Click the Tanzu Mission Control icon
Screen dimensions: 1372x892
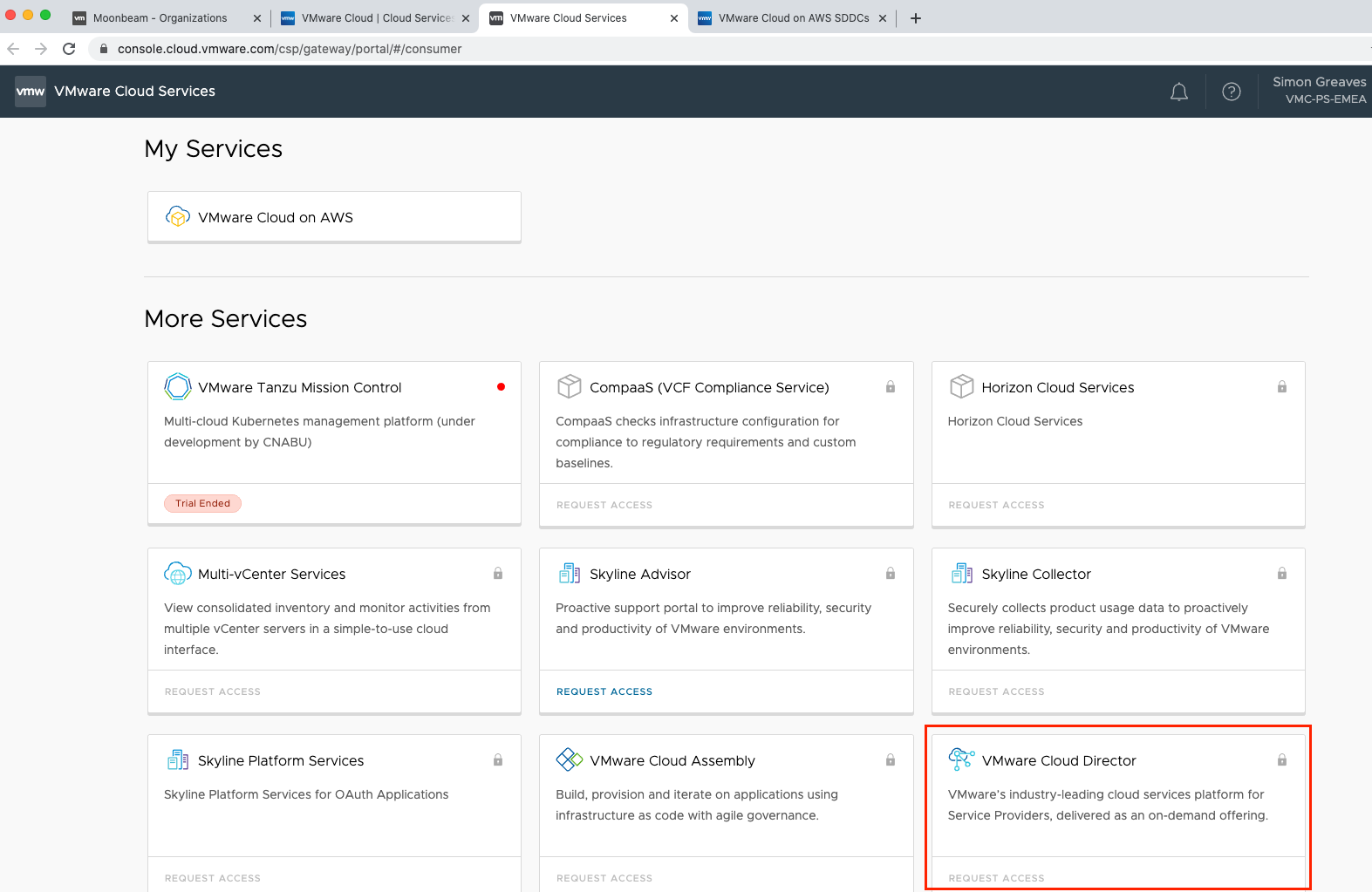point(178,386)
